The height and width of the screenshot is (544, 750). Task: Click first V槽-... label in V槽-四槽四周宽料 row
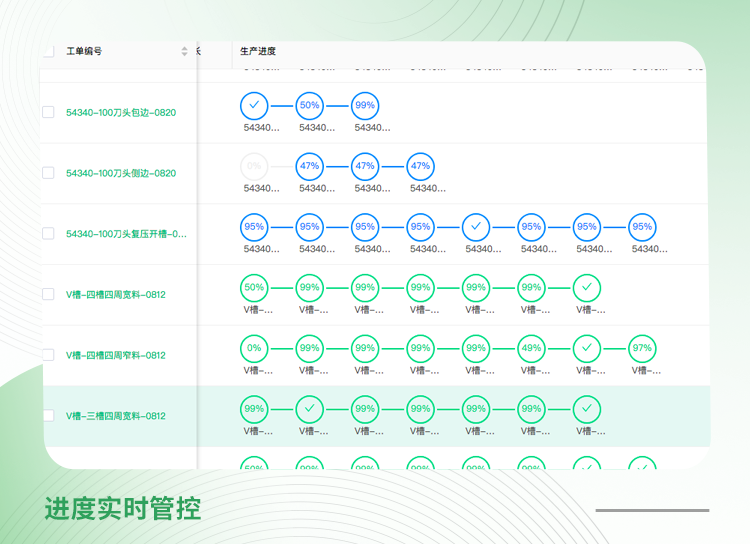pos(258,311)
